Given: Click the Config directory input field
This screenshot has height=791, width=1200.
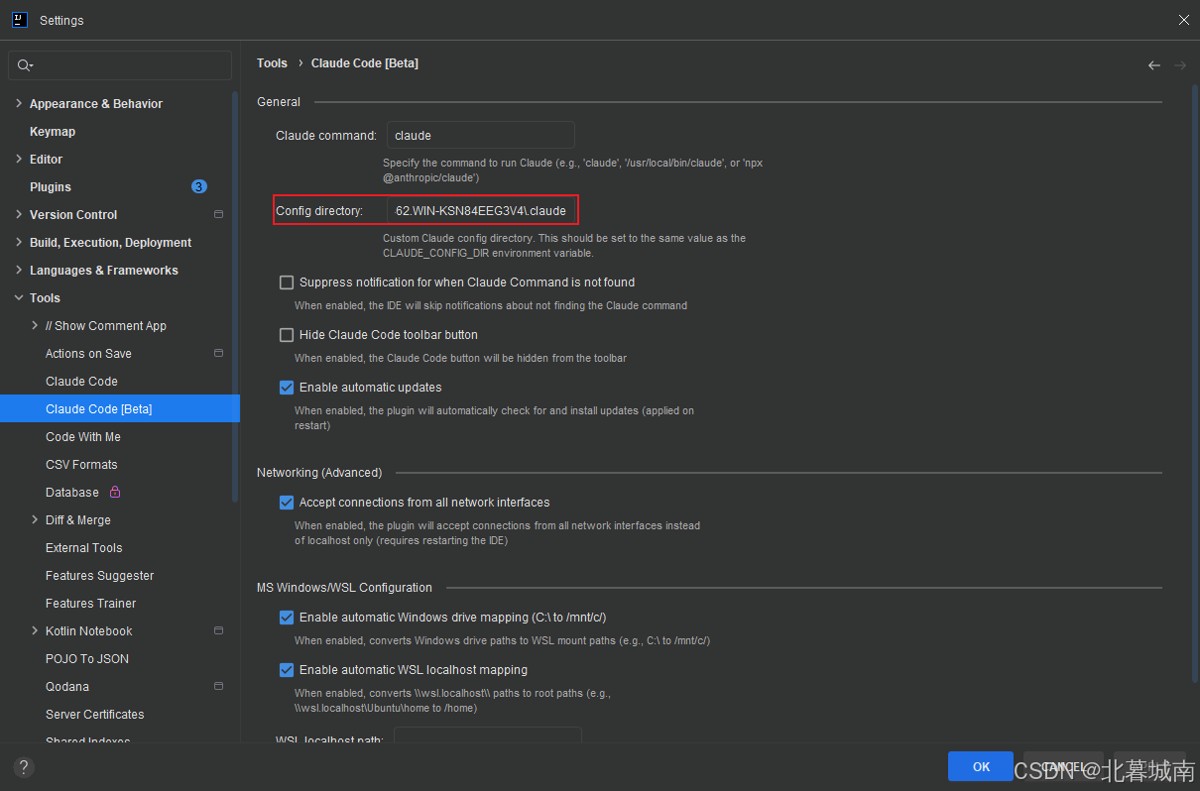Looking at the screenshot, I should [x=483, y=211].
